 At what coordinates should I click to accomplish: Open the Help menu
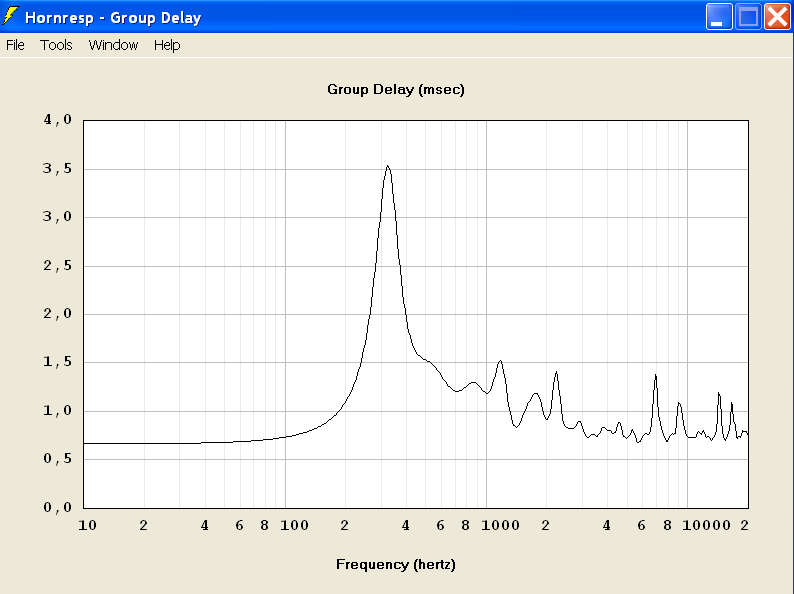(167, 45)
